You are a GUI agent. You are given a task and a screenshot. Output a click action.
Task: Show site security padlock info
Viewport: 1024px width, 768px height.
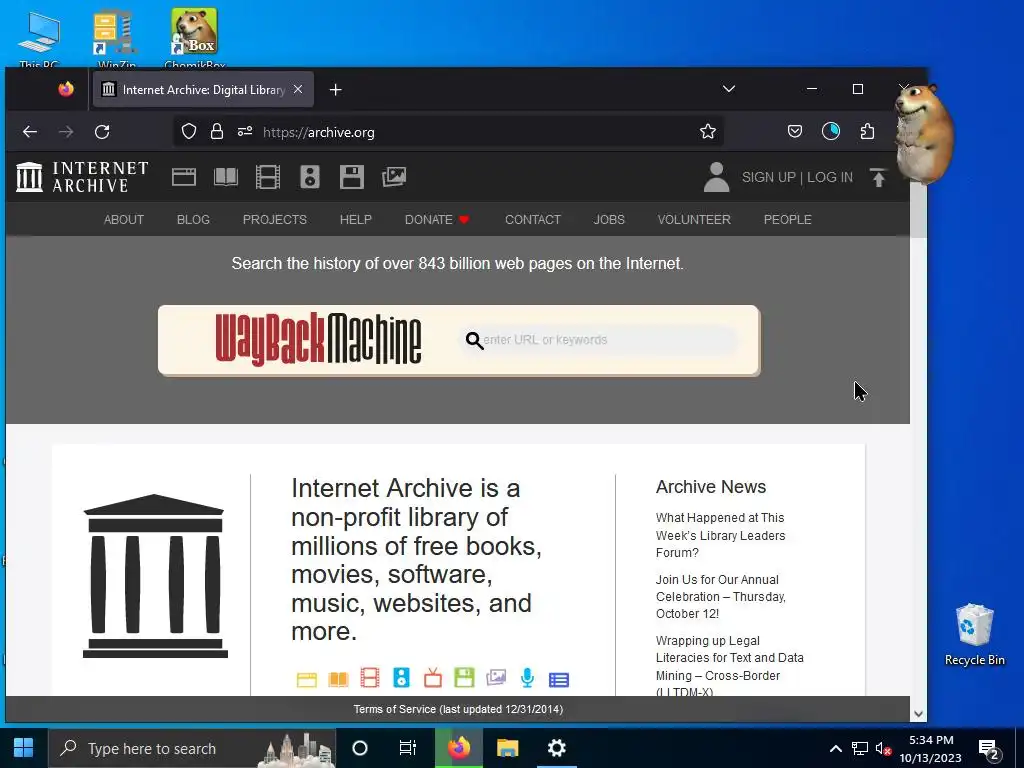tap(217, 132)
